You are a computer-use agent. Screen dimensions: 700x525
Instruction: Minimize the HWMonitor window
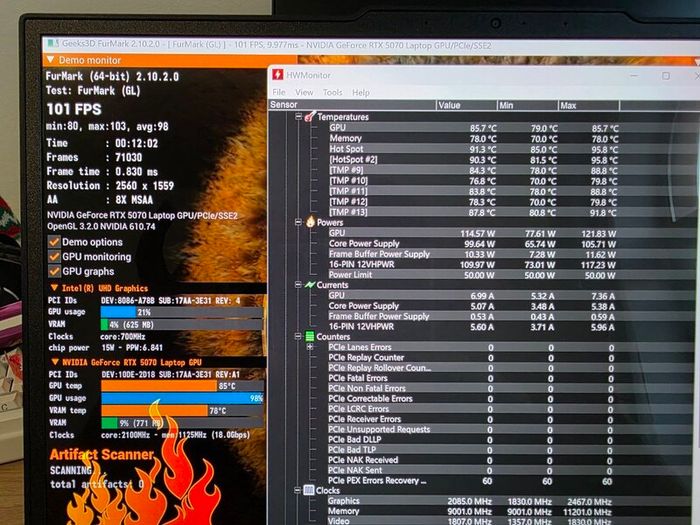(x=633, y=75)
